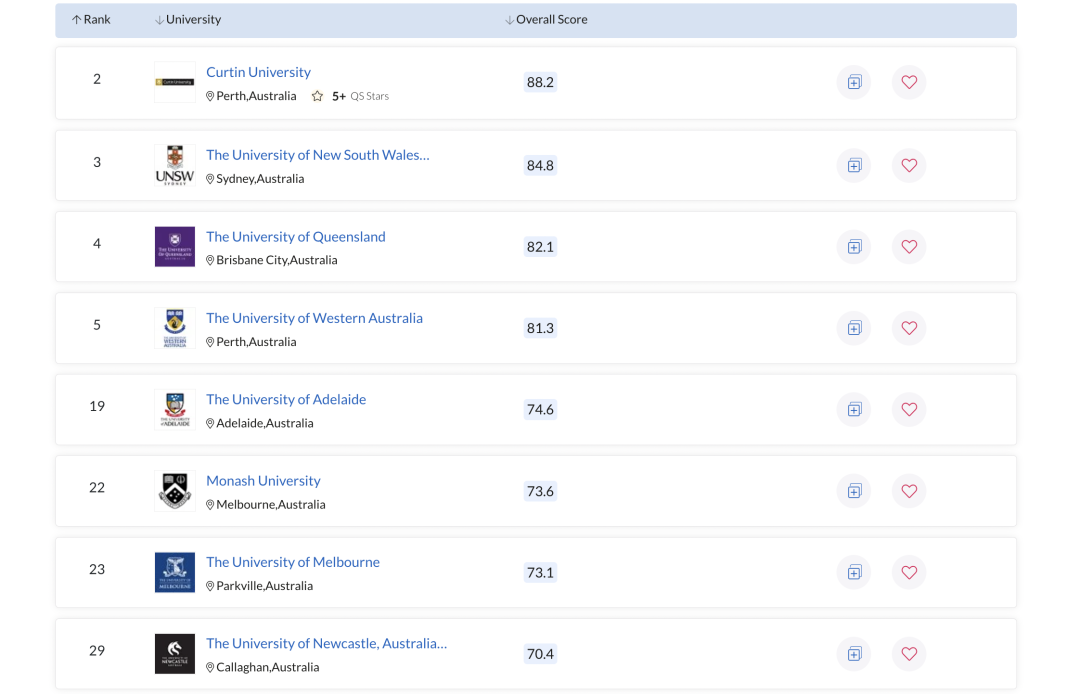
Task: Add Curtin University to compare list
Action: pos(854,82)
